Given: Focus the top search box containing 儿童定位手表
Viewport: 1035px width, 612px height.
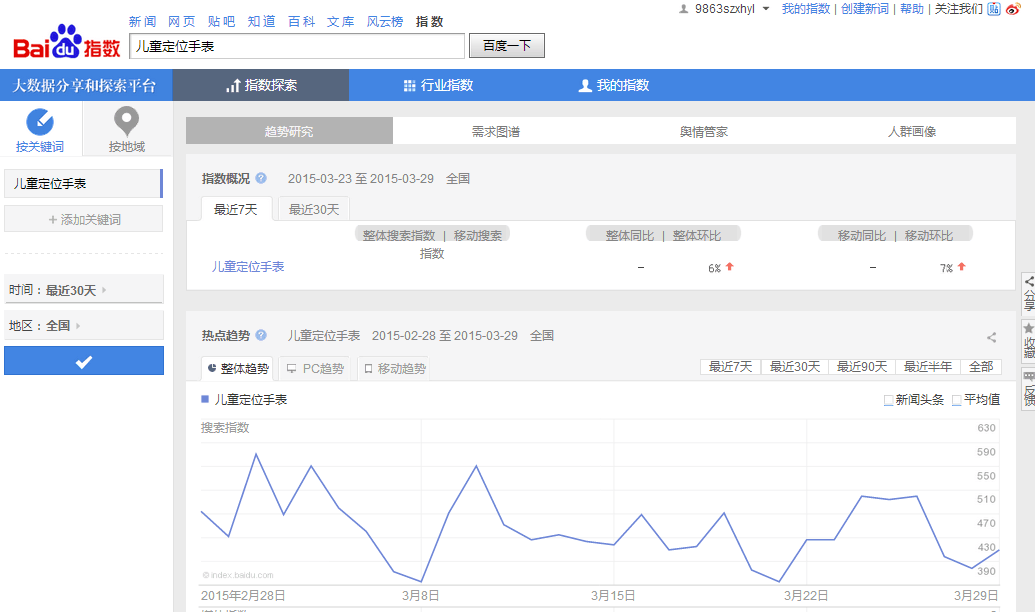Looking at the screenshot, I should pyautogui.click(x=297, y=46).
